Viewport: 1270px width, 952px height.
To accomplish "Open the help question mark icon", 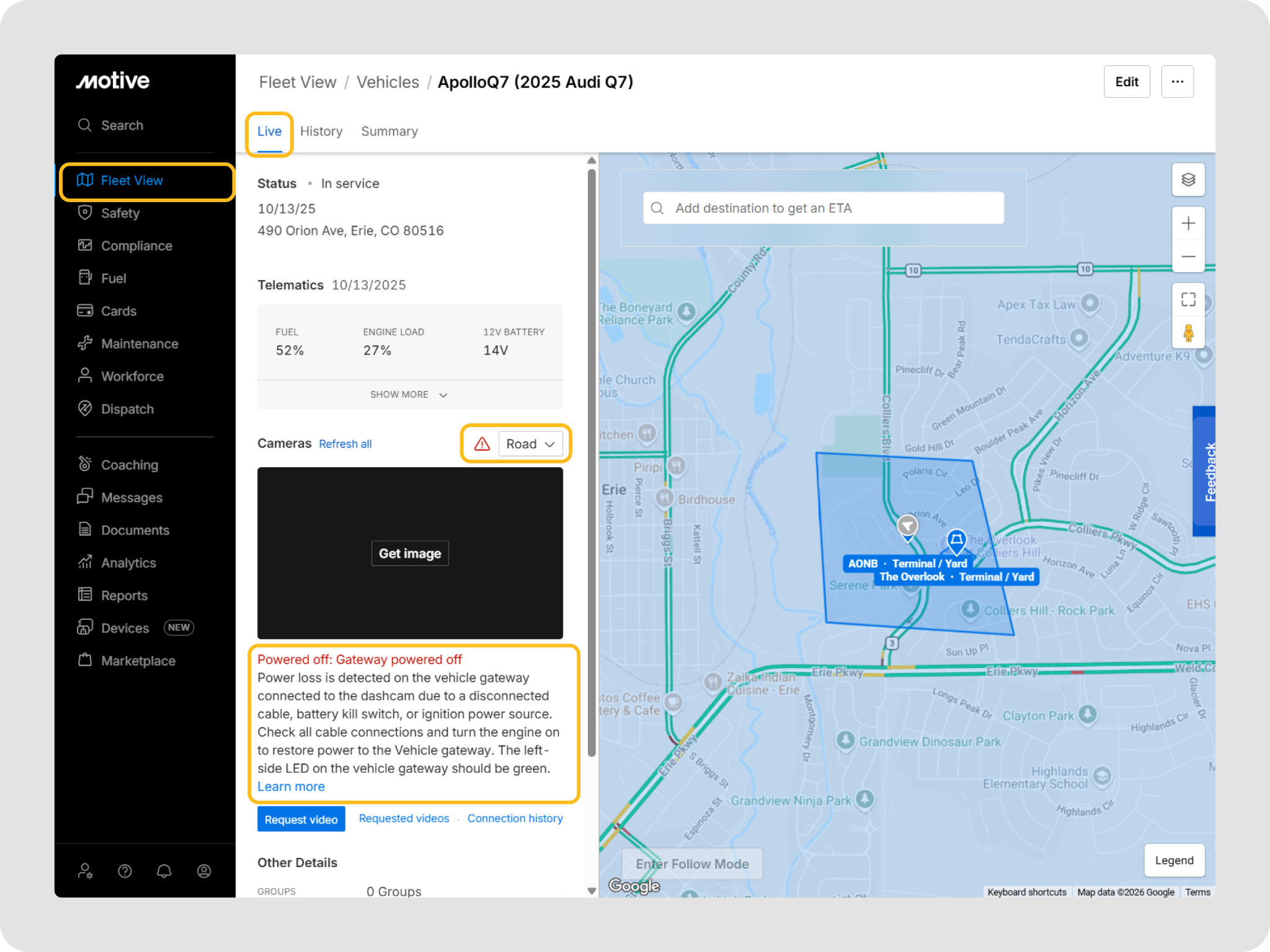I will pyautogui.click(x=125, y=871).
